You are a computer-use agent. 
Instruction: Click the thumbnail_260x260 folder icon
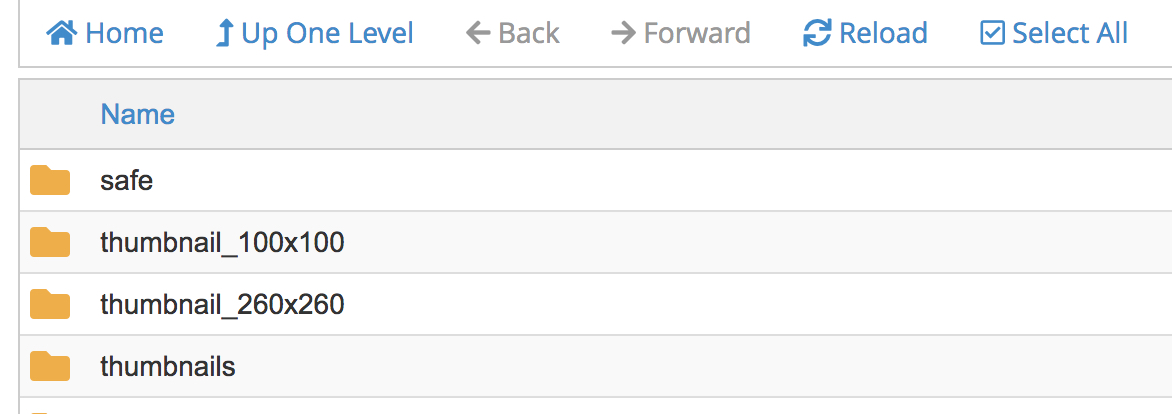click(x=50, y=304)
